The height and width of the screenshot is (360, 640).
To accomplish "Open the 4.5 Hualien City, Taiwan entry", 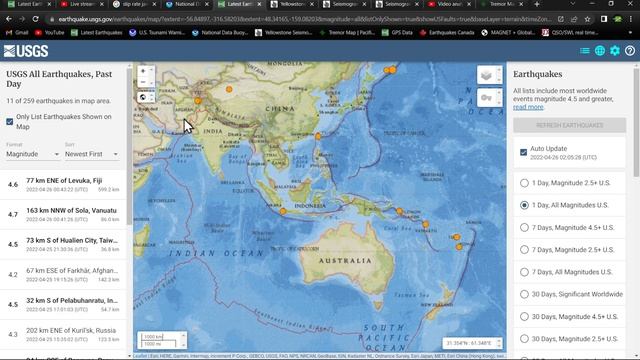I will (63, 244).
